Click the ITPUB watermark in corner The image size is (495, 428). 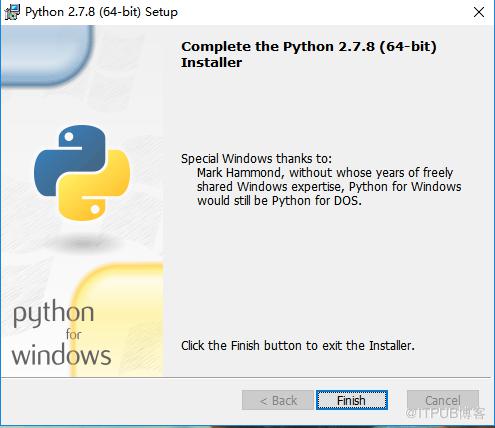445,414
